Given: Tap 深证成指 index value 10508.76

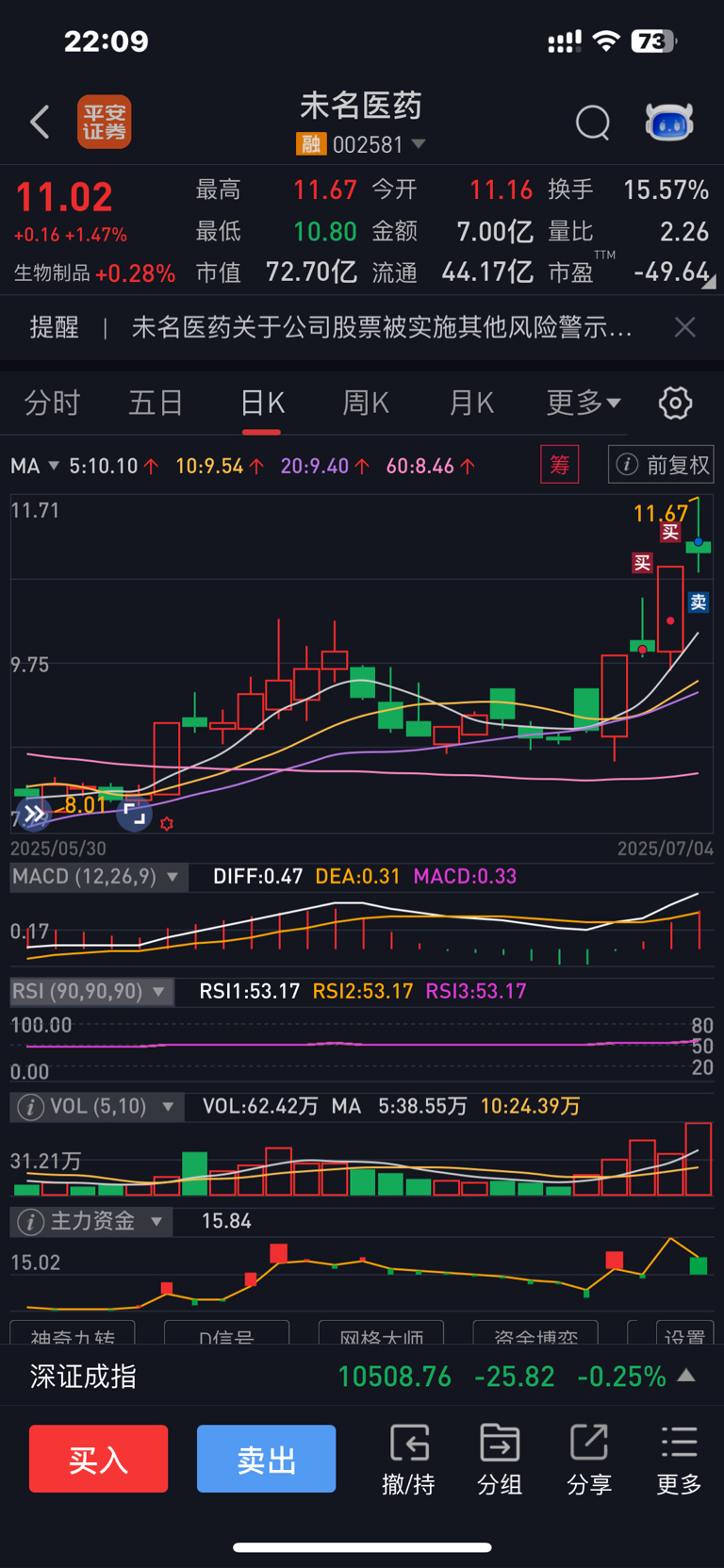Looking at the screenshot, I should point(394,1377).
